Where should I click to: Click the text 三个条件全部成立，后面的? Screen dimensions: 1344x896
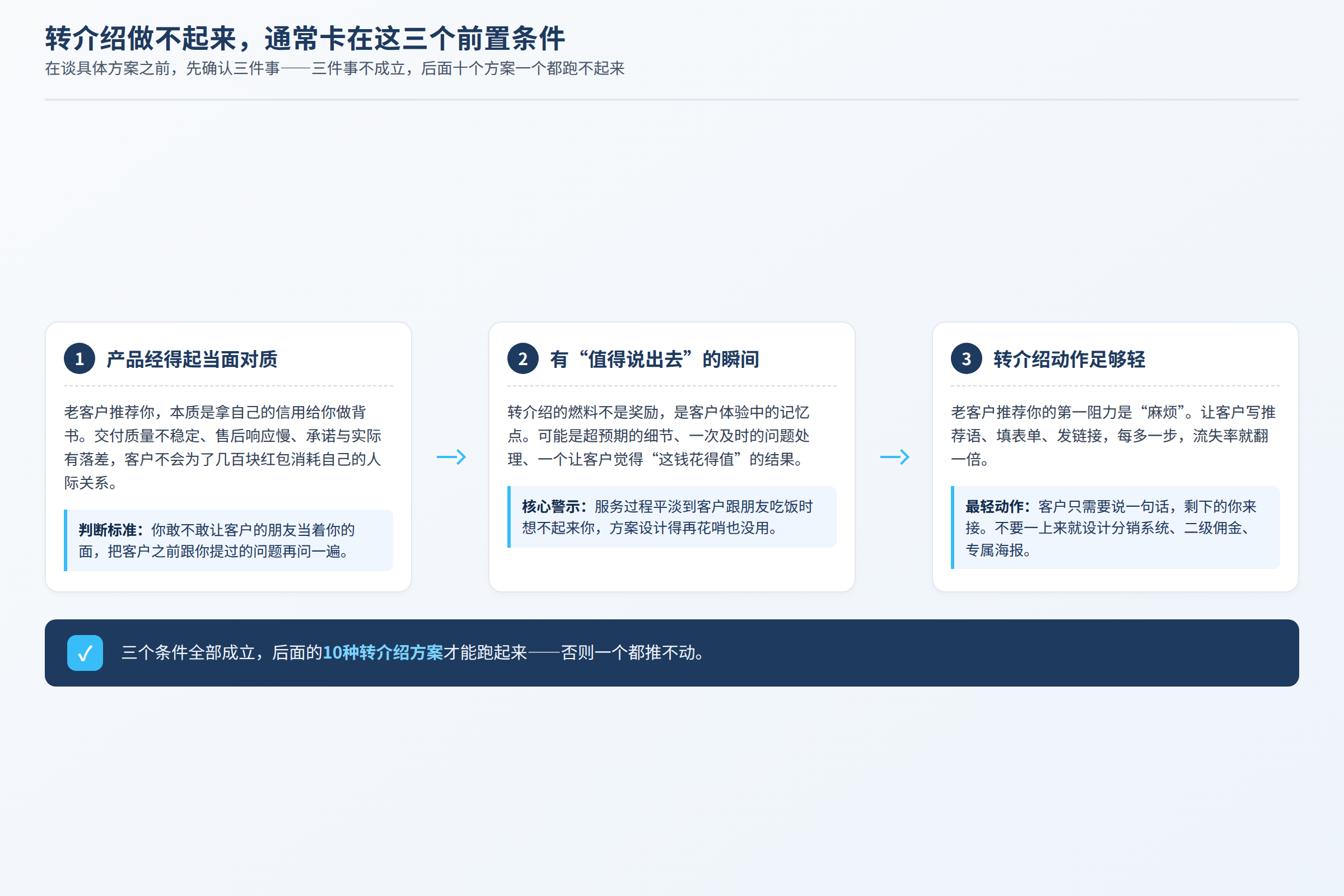222,652
